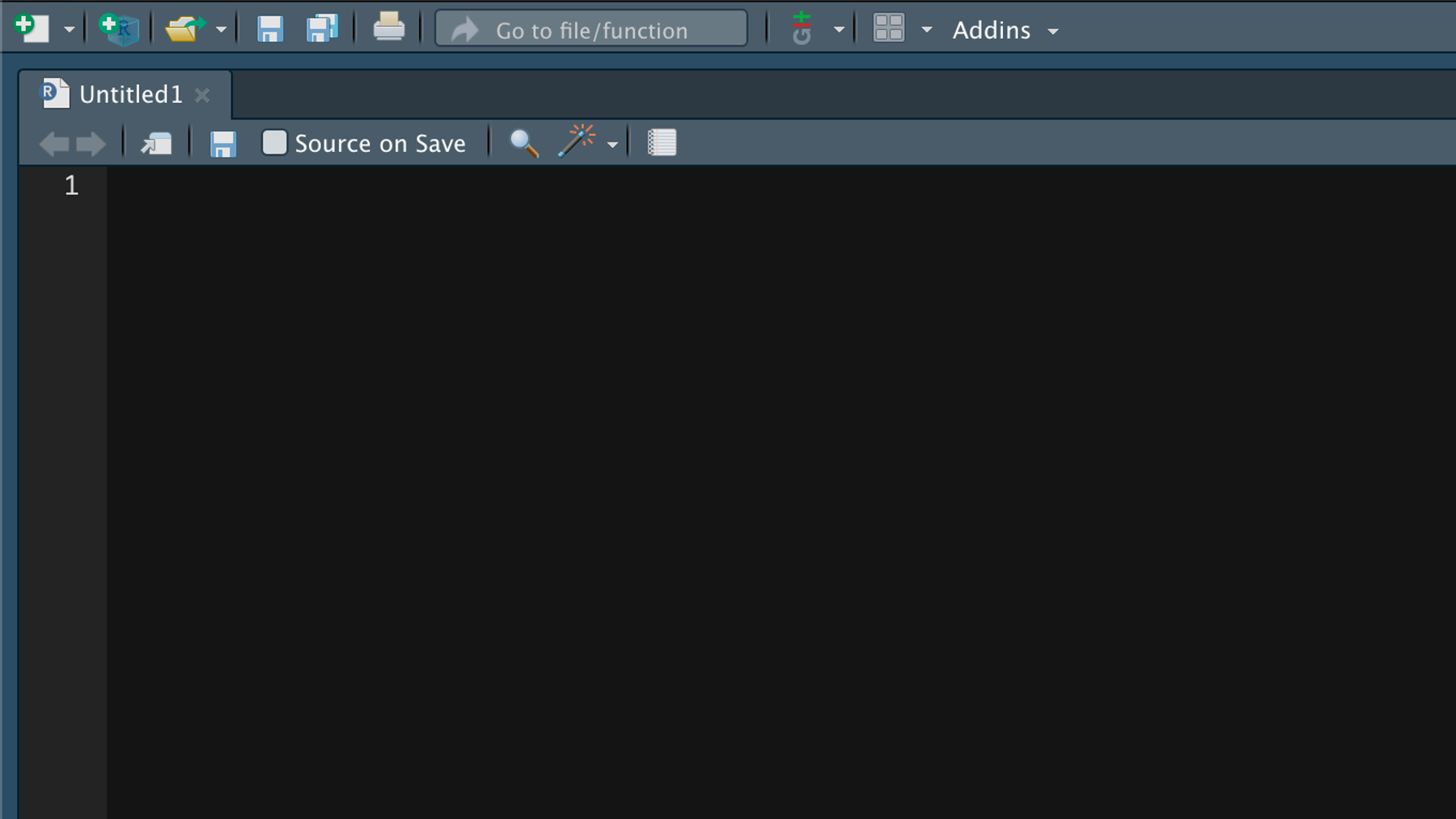
Task: Open the panes layout dropdown arrow
Action: click(927, 31)
